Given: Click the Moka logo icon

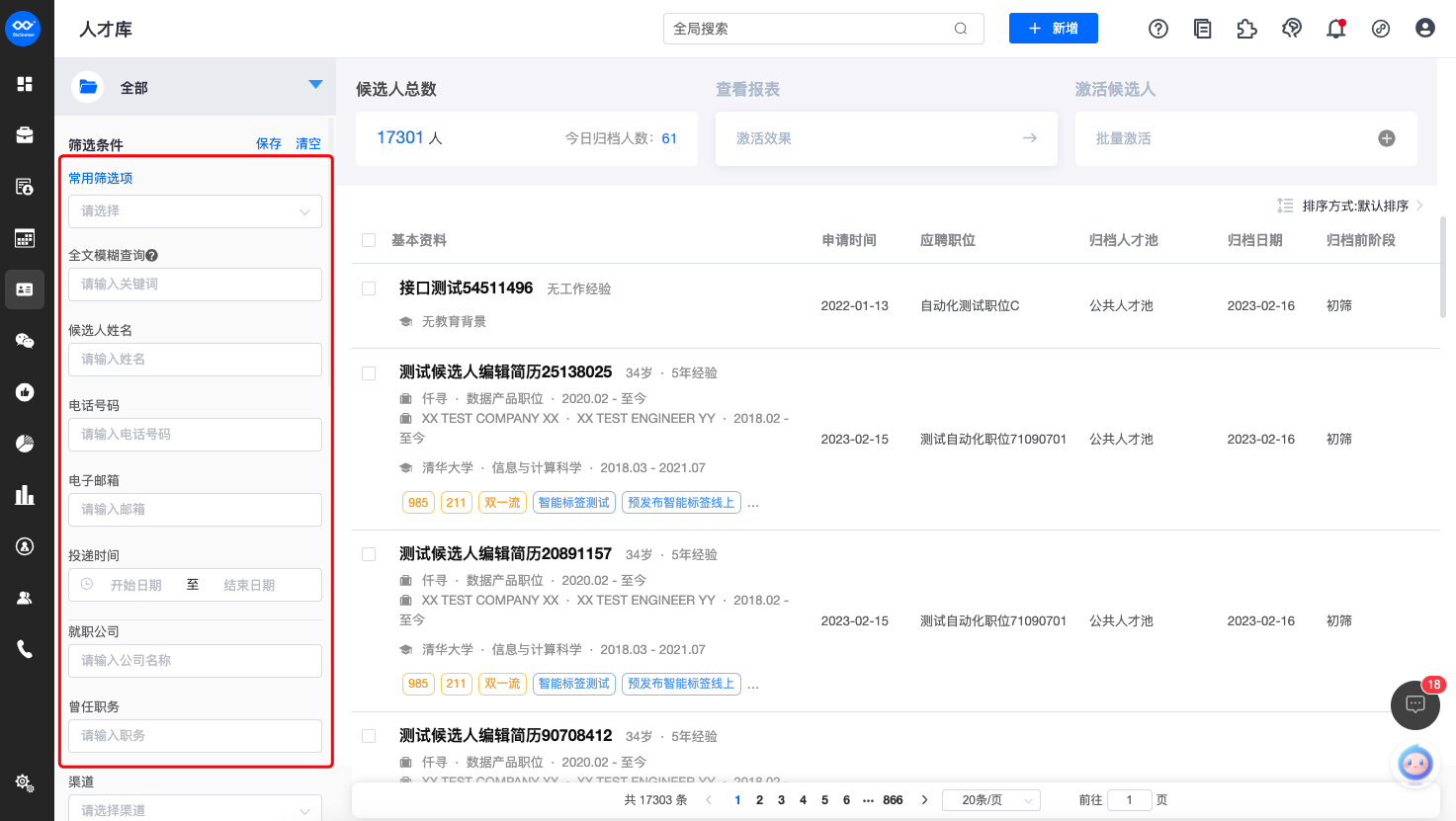Looking at the screenshot, I should [23, 29].
